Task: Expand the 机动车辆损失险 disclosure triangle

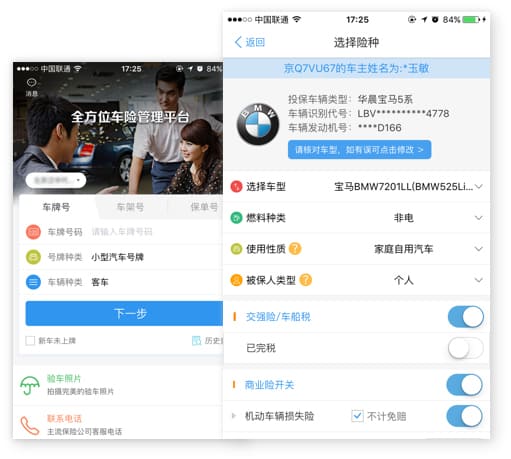Action: tap(234, 416)
